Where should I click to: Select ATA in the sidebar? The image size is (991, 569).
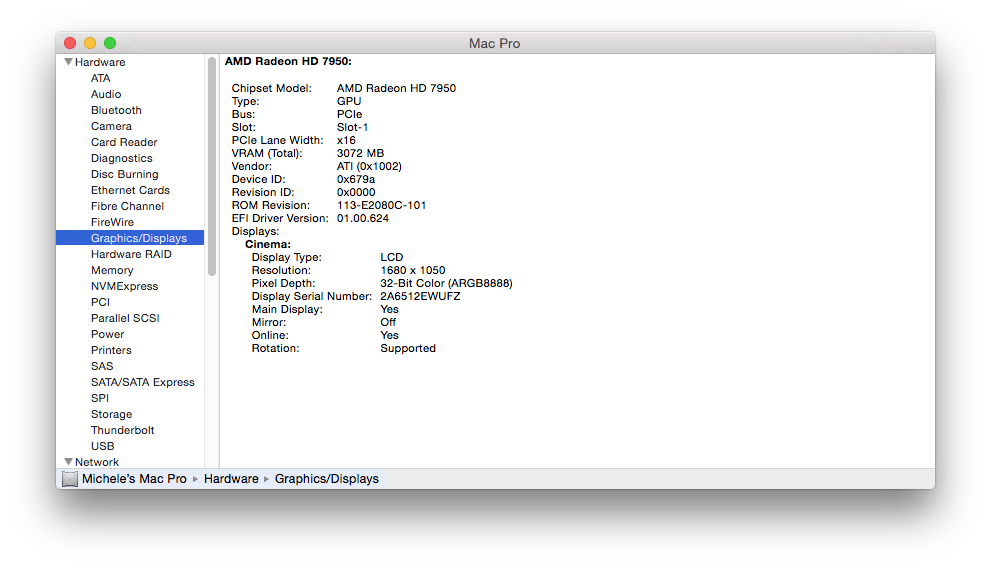[x=100, y=78]
